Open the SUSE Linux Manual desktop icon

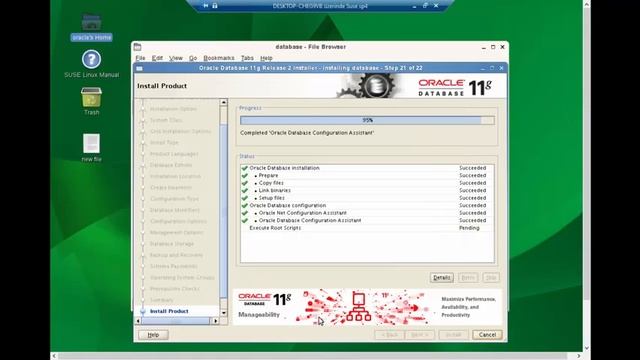(x=91, y=64)
